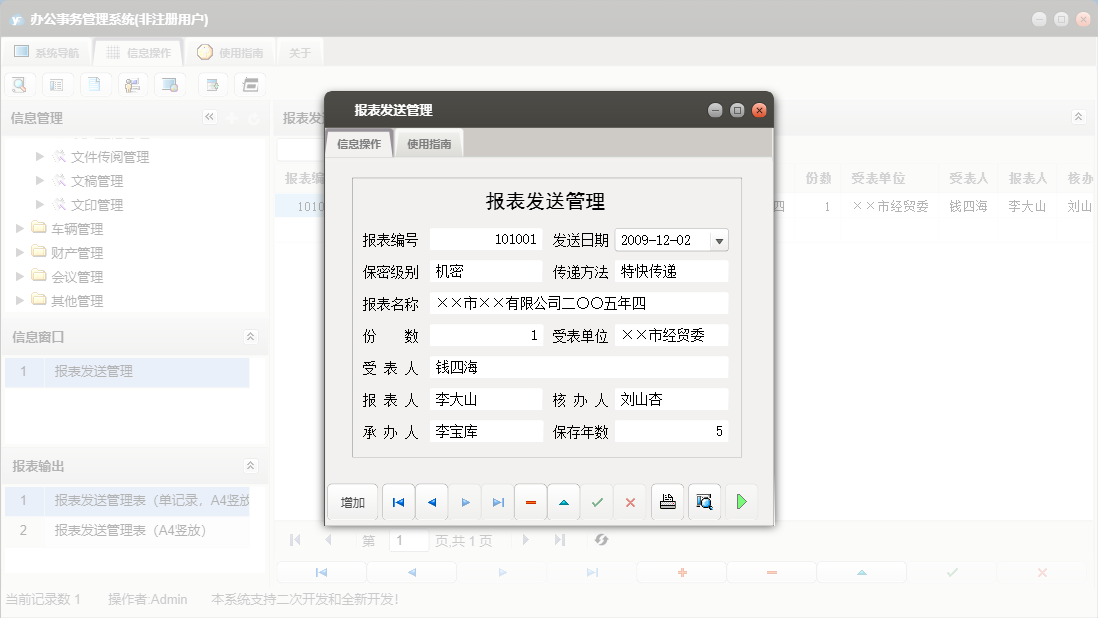Viewport: 1098px width, 618px height.
Task: Cancel editing with the red X icon
Action: (629, 502)
